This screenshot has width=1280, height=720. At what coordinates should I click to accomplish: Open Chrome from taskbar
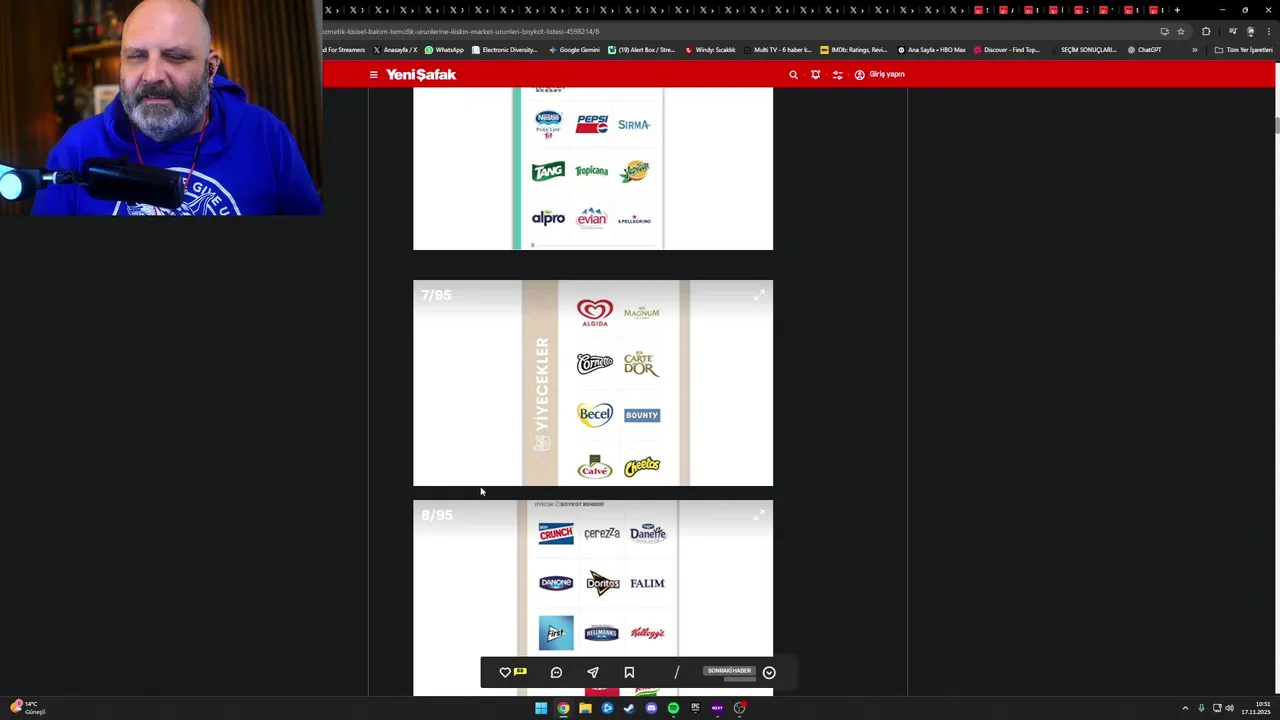point(563,708)
